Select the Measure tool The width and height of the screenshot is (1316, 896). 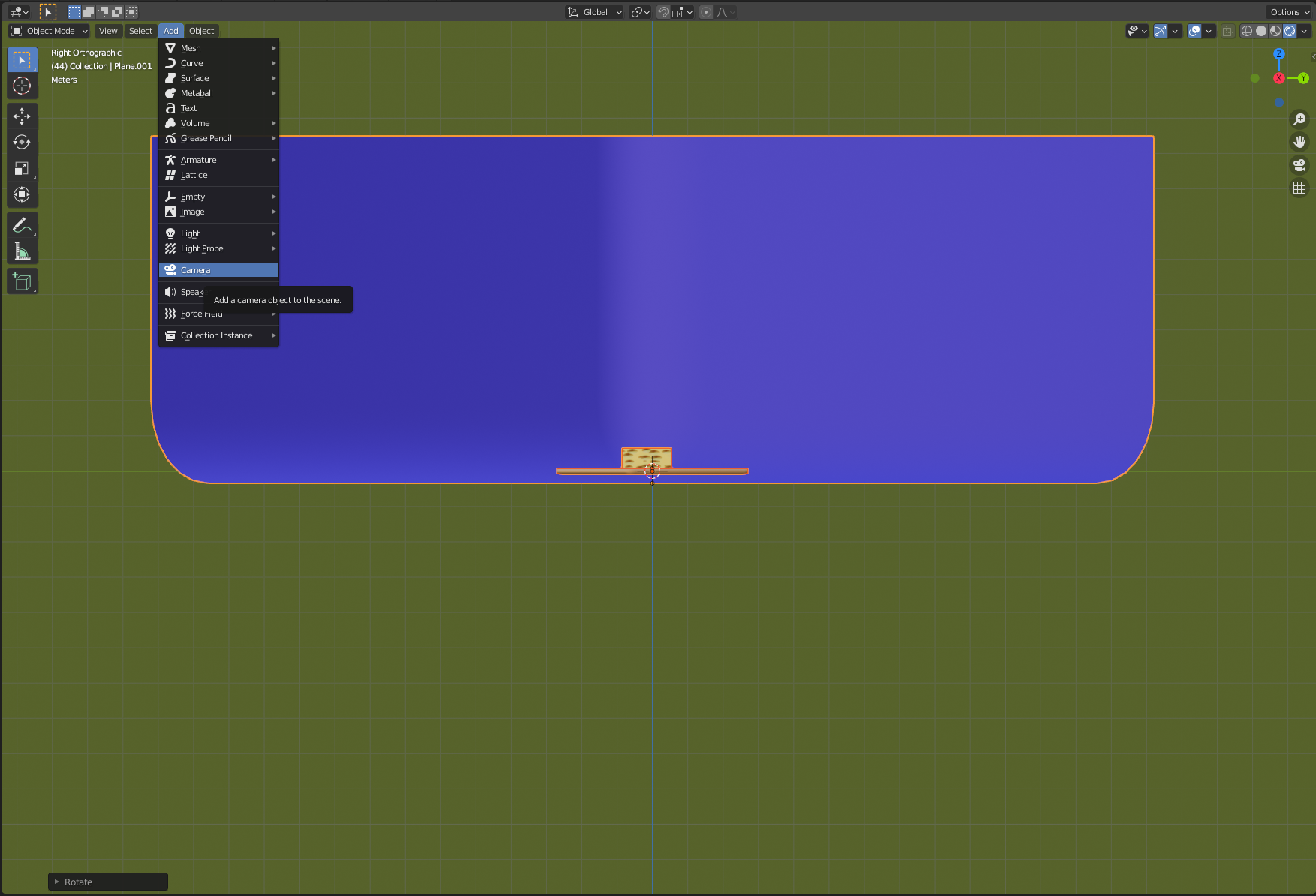22,251
